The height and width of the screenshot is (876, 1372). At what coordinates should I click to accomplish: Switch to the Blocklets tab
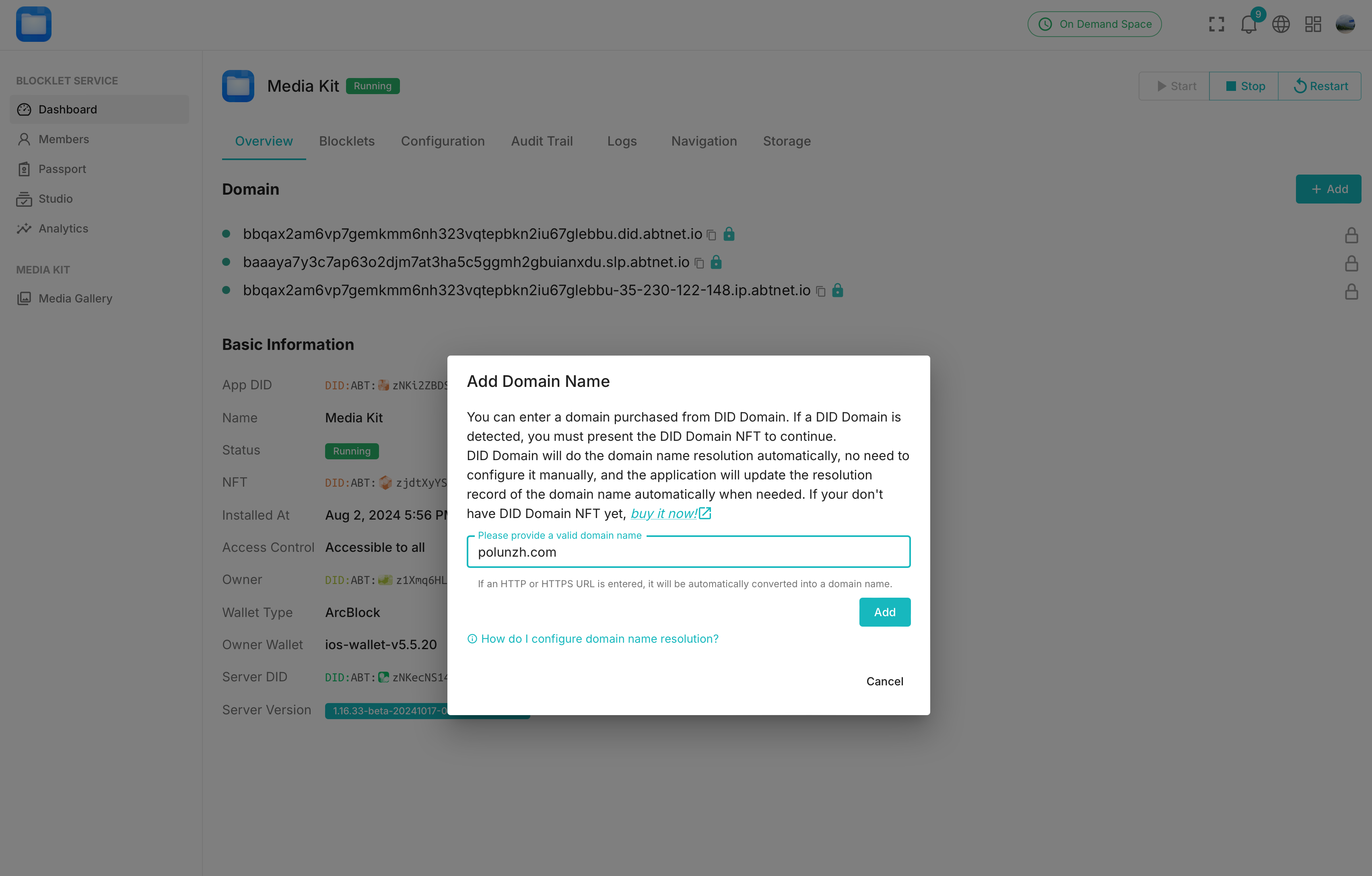point(346,141)
